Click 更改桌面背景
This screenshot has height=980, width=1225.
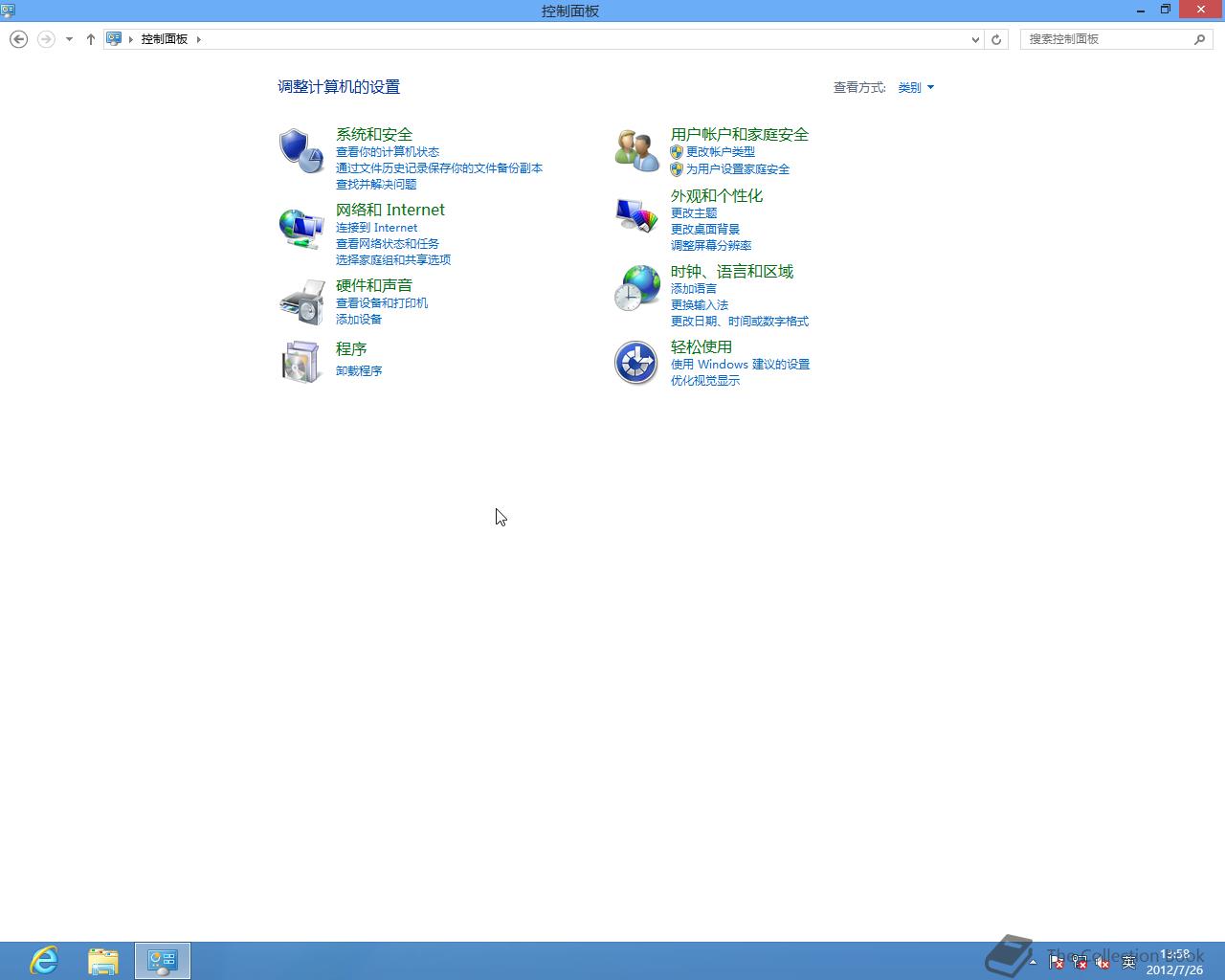click(x=705, y=229)
